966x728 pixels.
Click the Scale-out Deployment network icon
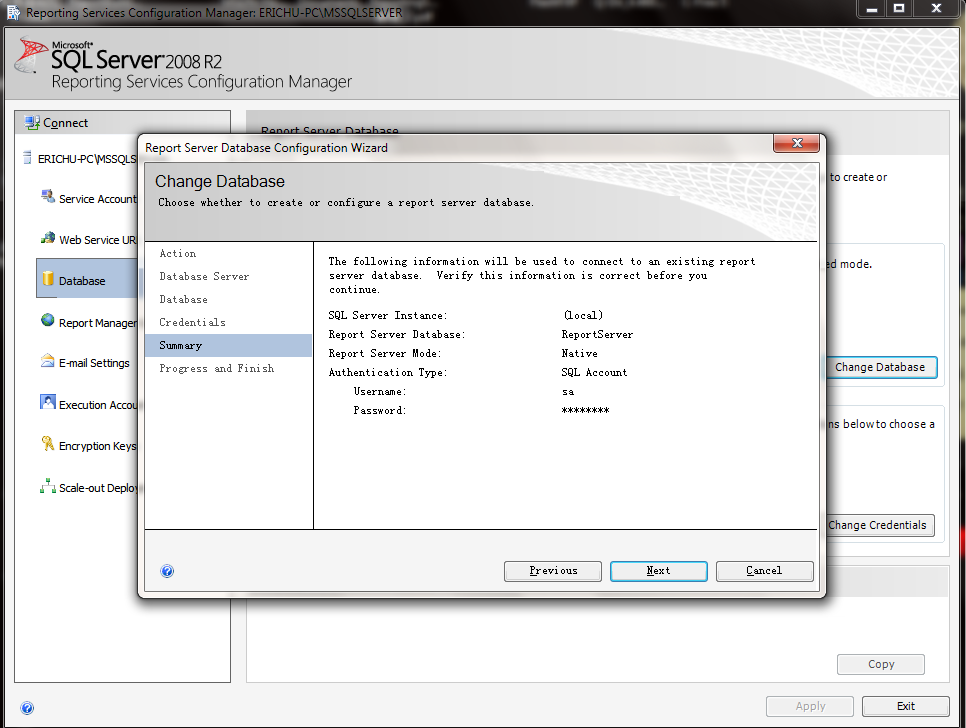point(47,486)
